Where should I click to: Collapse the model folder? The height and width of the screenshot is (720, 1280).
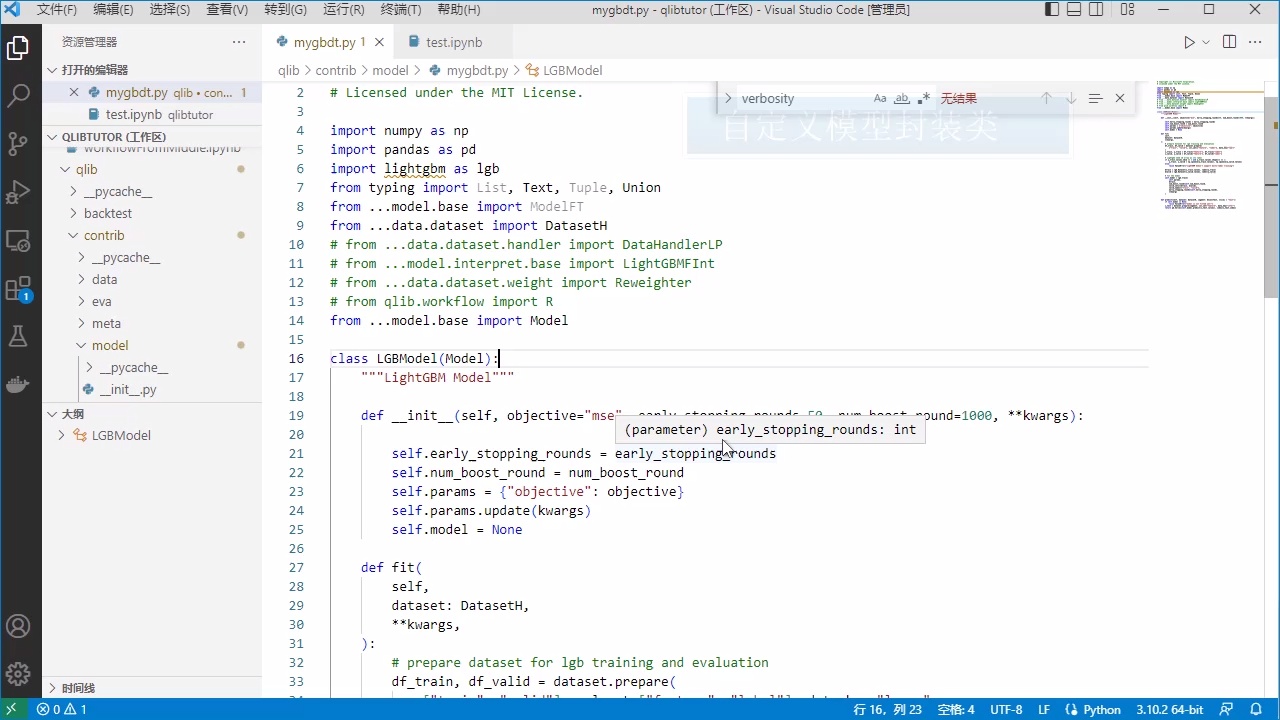pyautogui.click(x=110, y=345)
